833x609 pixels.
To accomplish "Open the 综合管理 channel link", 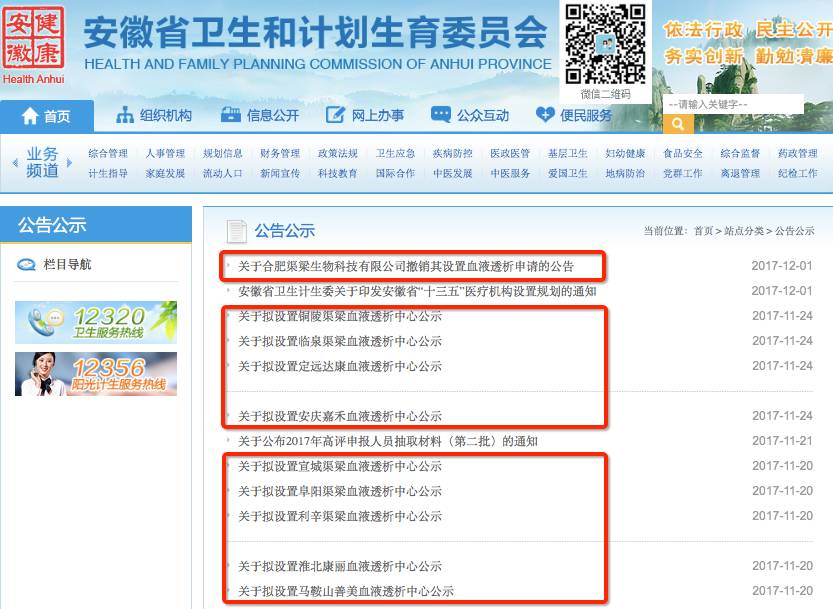I will pyautogui.click(x=108, y=154).
